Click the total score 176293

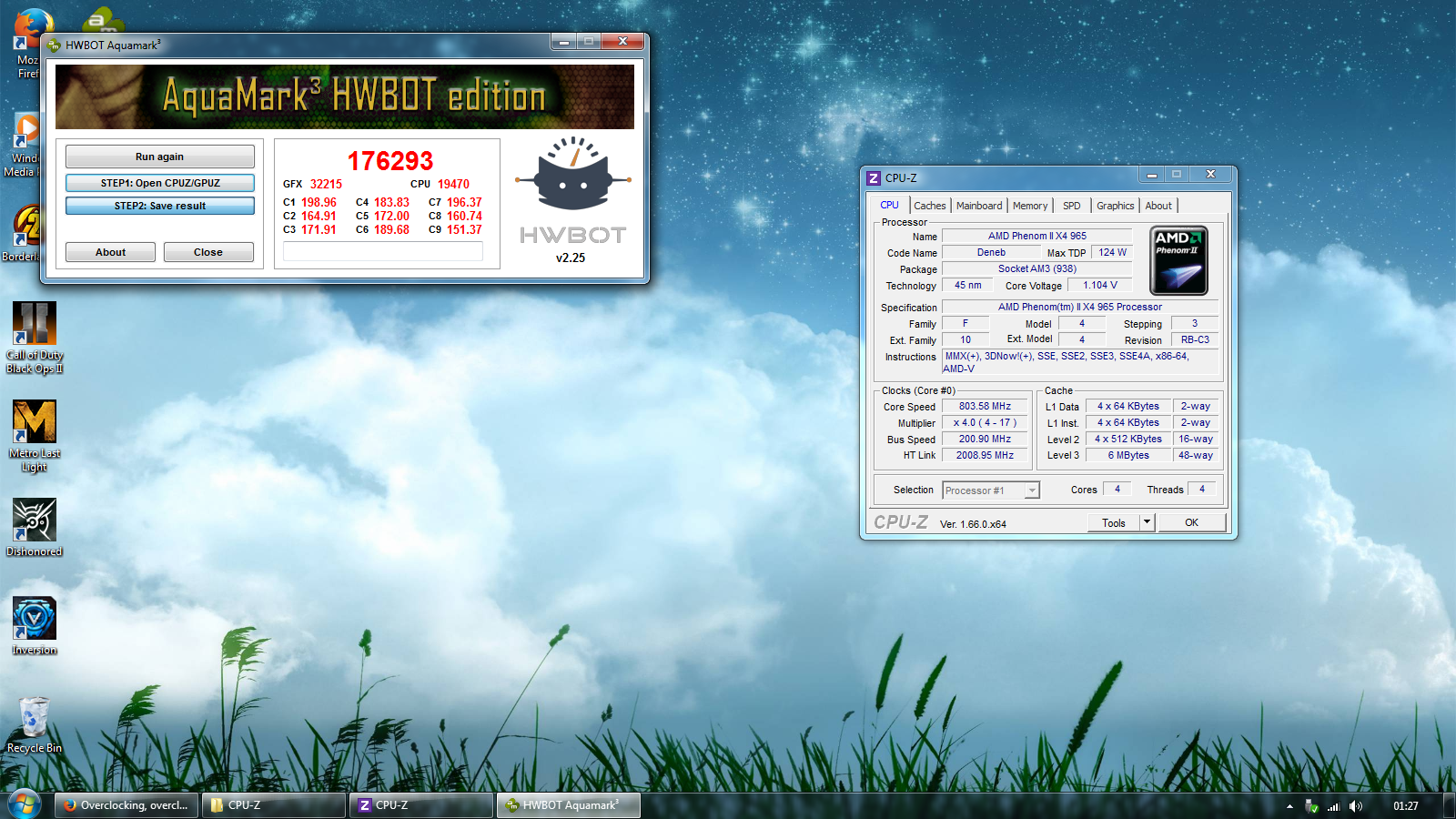(x=390, y=161)
